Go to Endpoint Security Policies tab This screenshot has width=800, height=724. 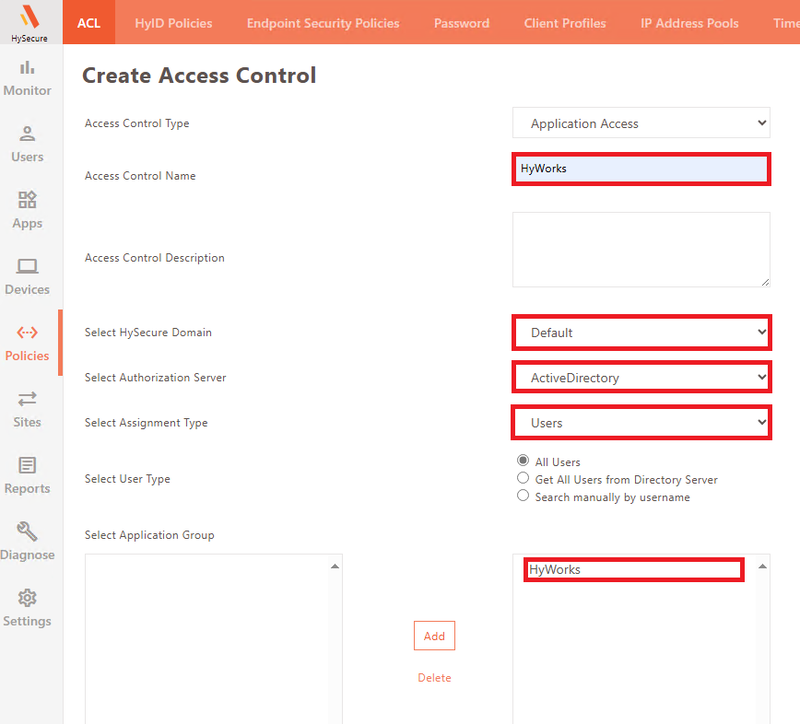(x=323, y=23)
